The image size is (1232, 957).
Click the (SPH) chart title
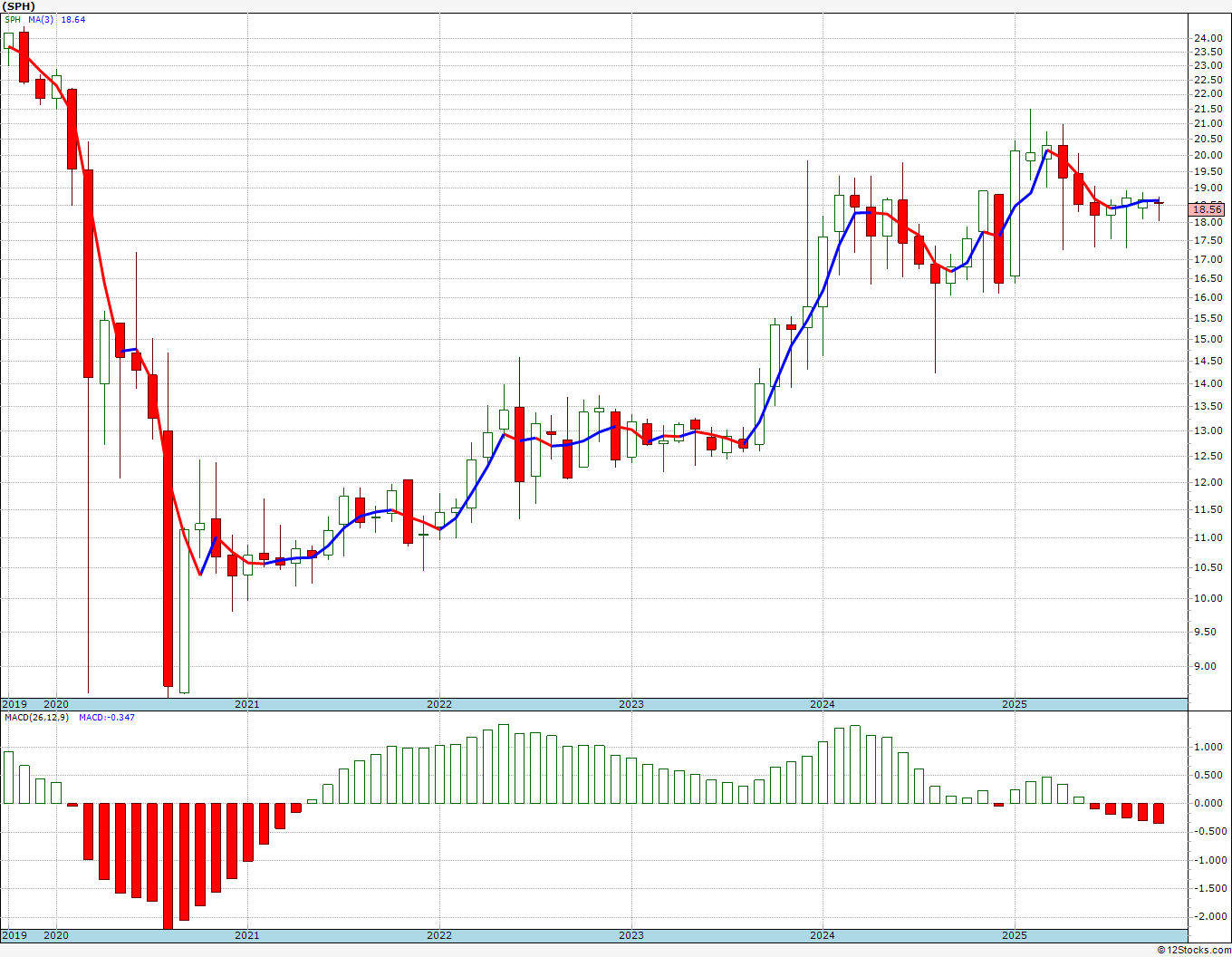(18, 6)
